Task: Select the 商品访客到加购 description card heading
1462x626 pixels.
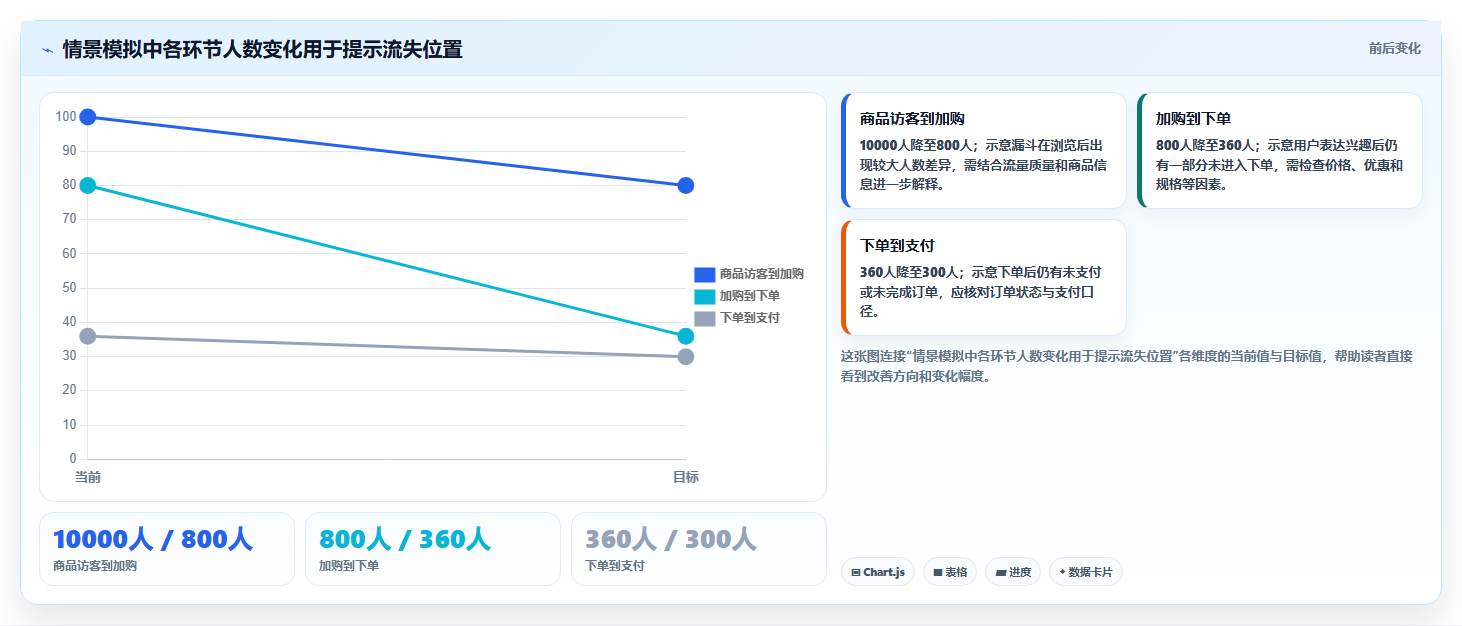Action: (912, 118)
